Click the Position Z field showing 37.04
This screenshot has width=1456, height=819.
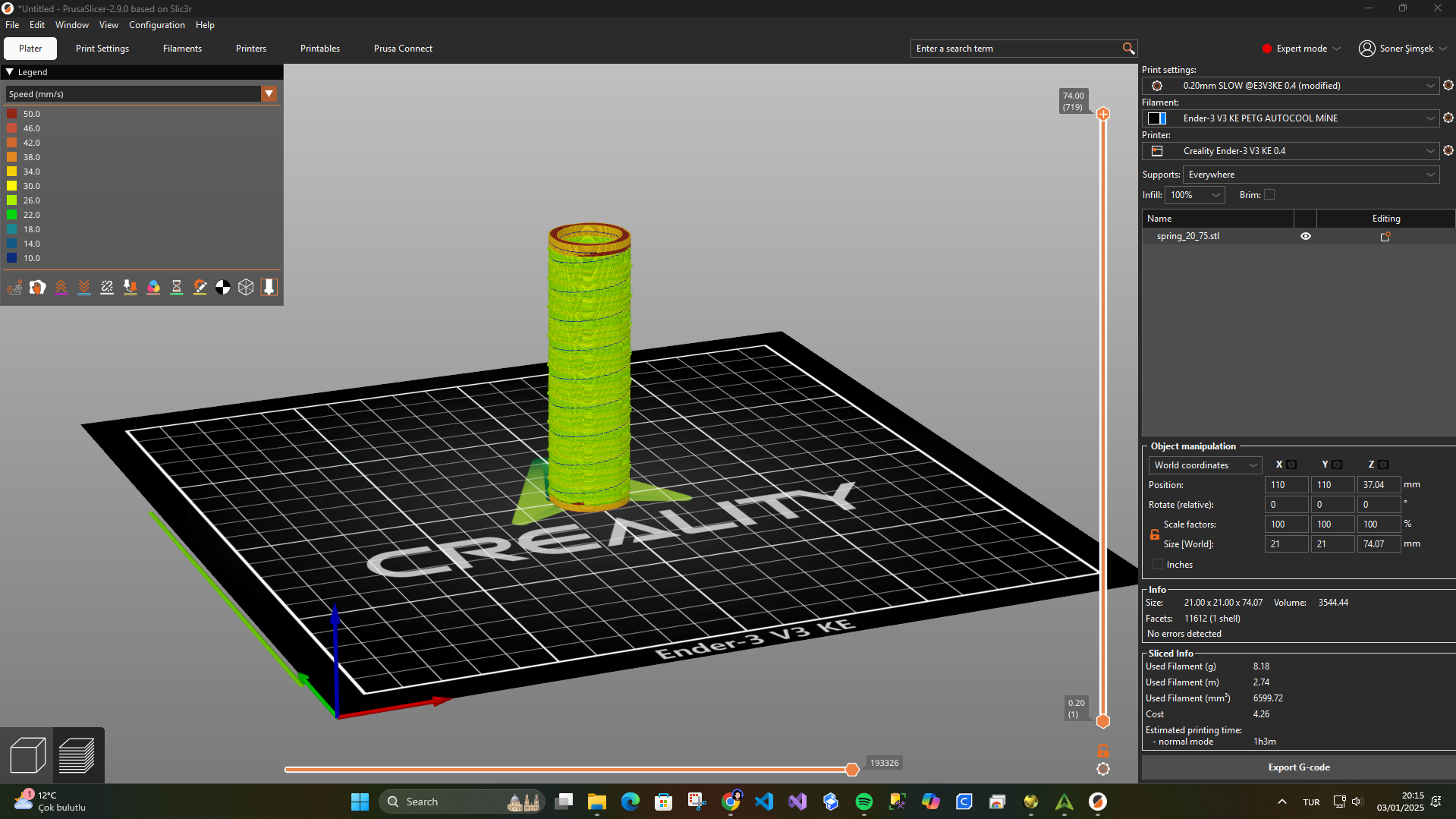click(1378, 485)
